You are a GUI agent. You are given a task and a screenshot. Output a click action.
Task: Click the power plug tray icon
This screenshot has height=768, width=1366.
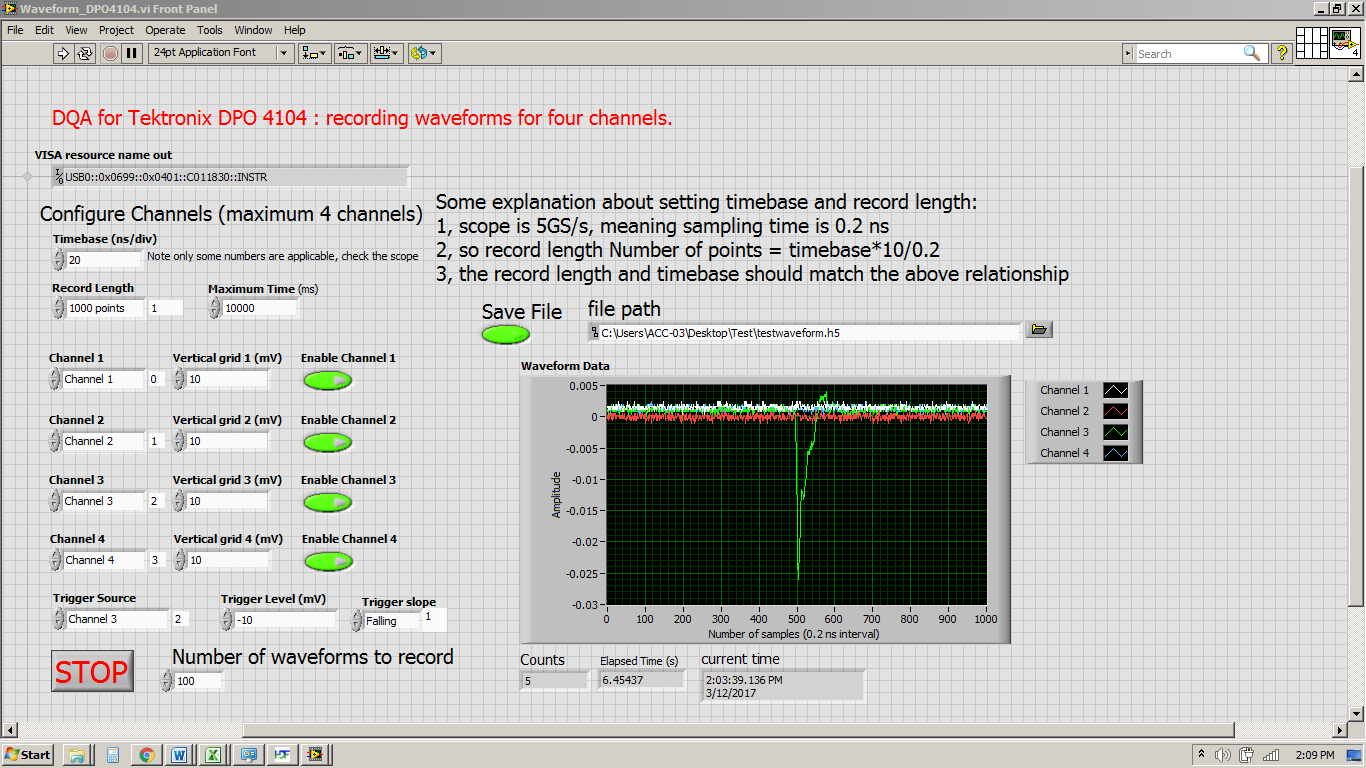pyautogui.click(x=1246, y=755)
